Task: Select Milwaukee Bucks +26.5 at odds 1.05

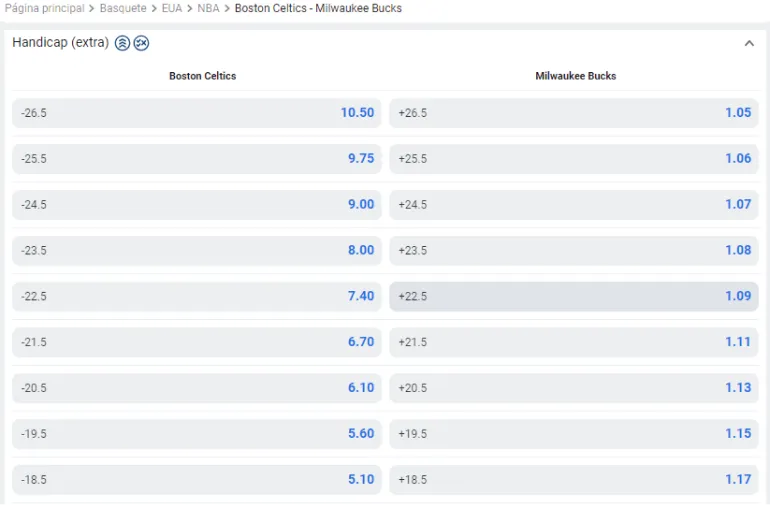Action: pos(573,113)
